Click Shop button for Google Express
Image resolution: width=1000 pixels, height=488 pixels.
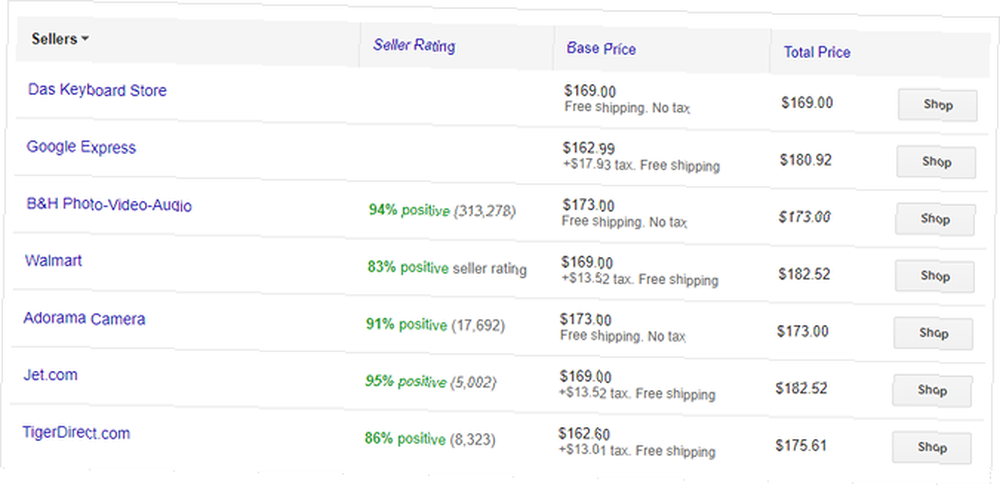coord(936,162)
